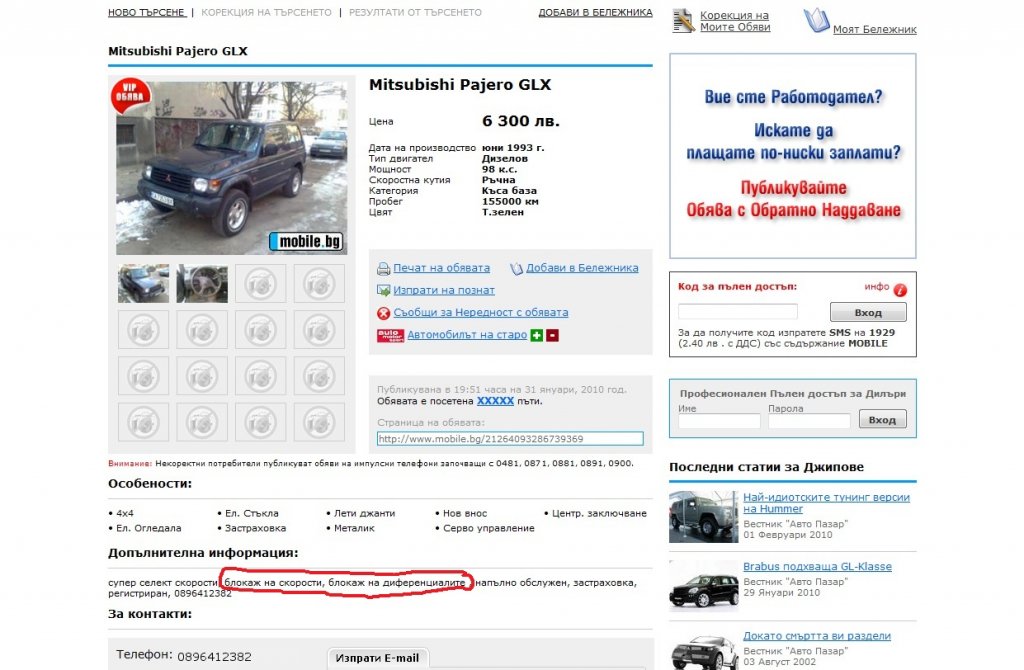Image resolution: width=1024 pixels, height=670 pixels.
Task: Click the Т.зелен color value
Action: click(503, 212)
